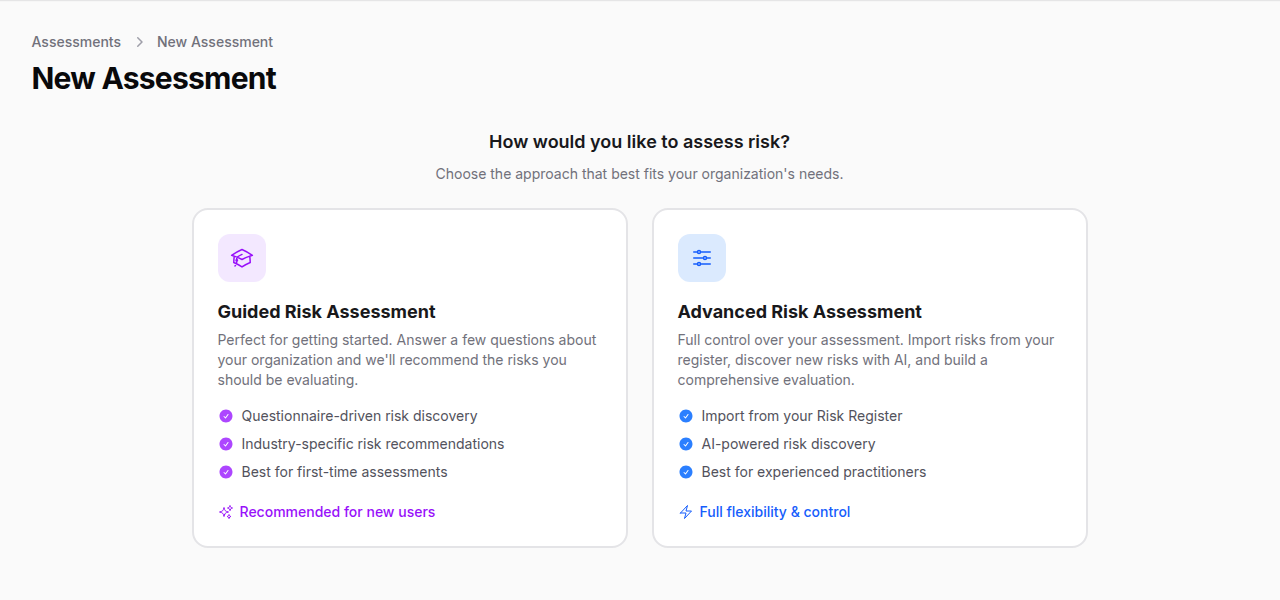Click the lightning bolt icon beside Full flexibility & control

pos(685,511)
